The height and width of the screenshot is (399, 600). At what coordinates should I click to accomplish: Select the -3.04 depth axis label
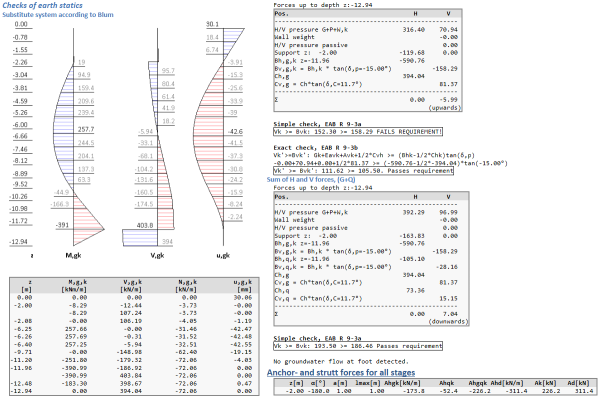(x=20, y=75)
